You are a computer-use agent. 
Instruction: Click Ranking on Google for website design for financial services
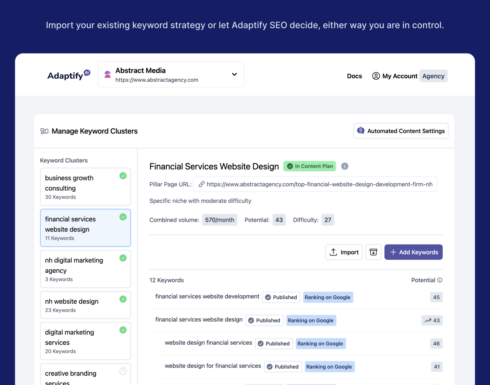point(330,367)
